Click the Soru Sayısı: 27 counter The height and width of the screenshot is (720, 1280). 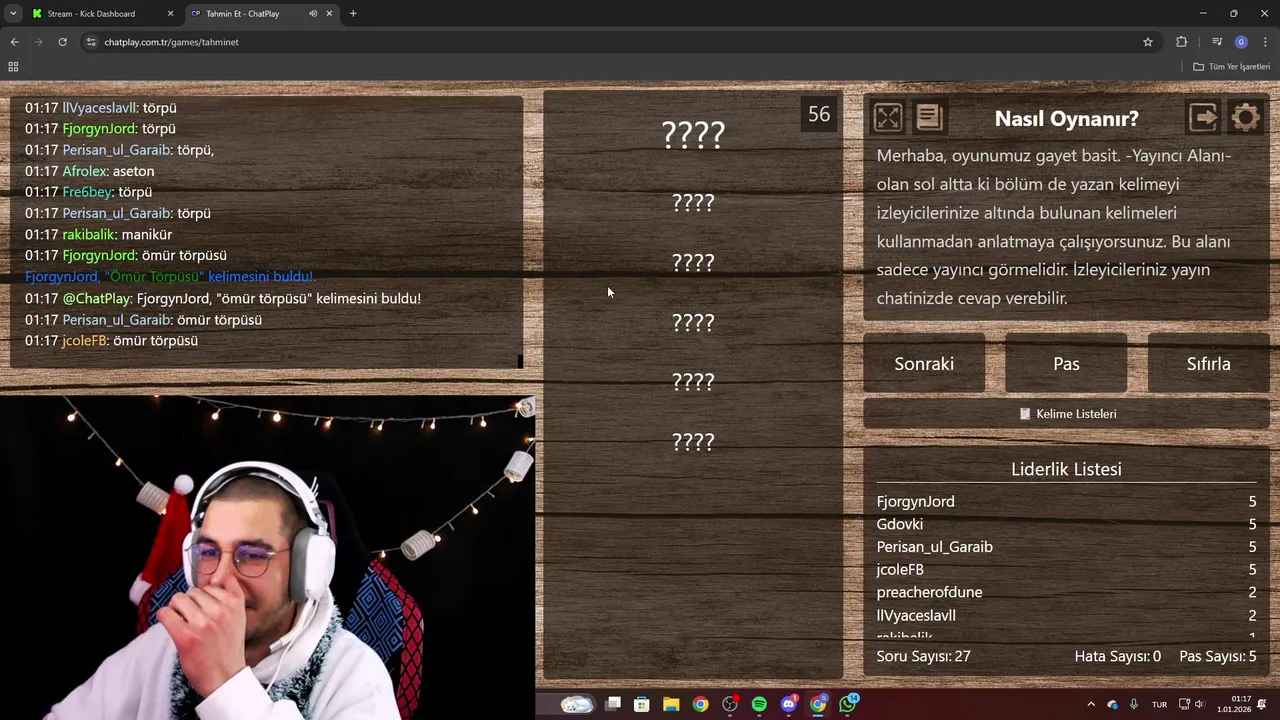pos(924,656)
